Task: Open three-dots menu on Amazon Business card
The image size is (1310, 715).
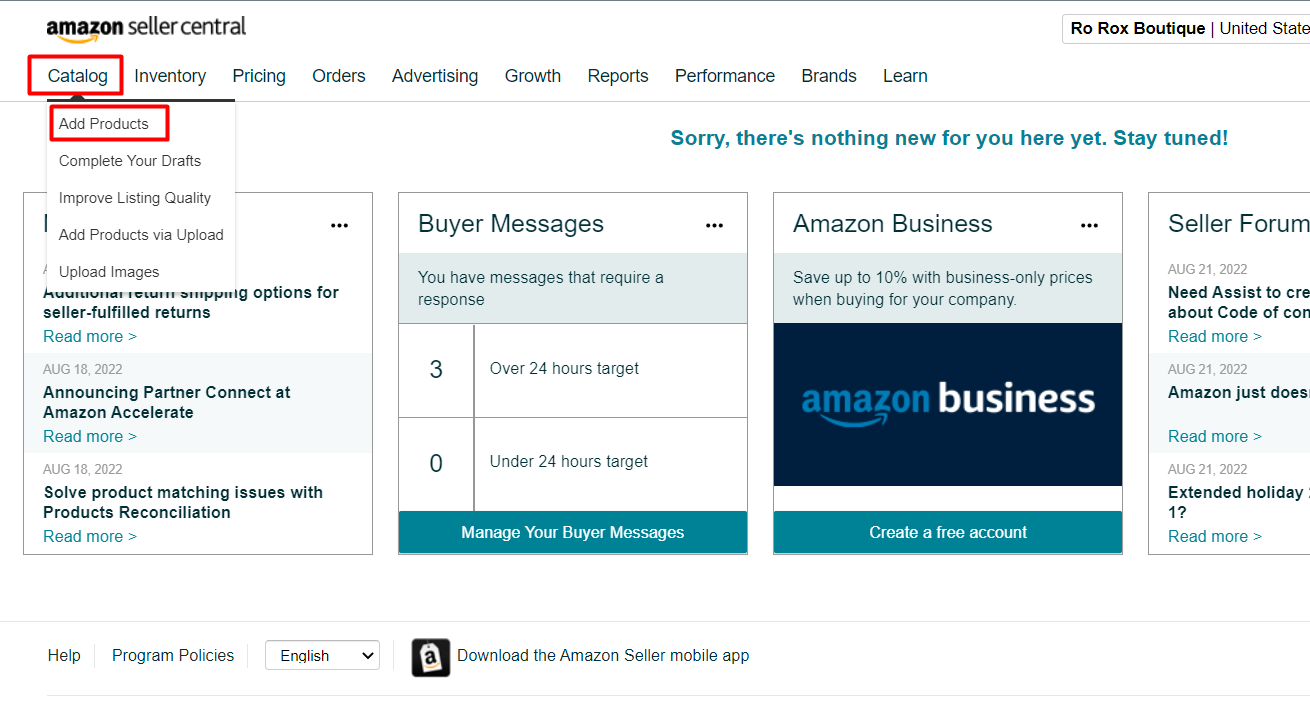Action: tap(1089, 226)
